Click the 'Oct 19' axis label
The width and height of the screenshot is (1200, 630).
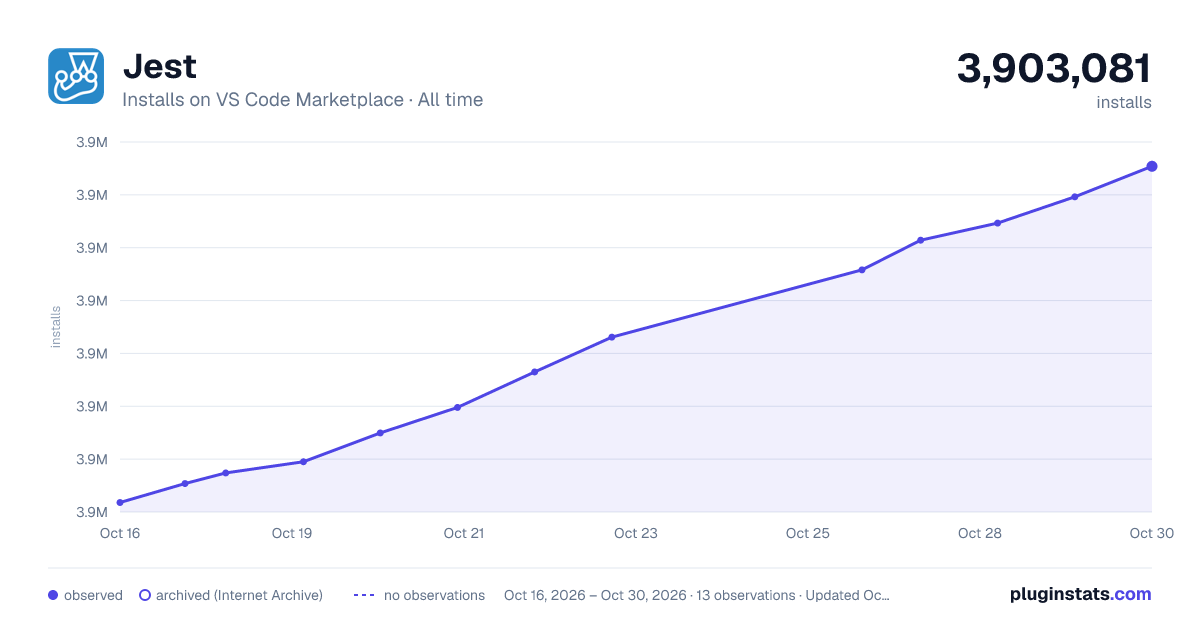292,533
